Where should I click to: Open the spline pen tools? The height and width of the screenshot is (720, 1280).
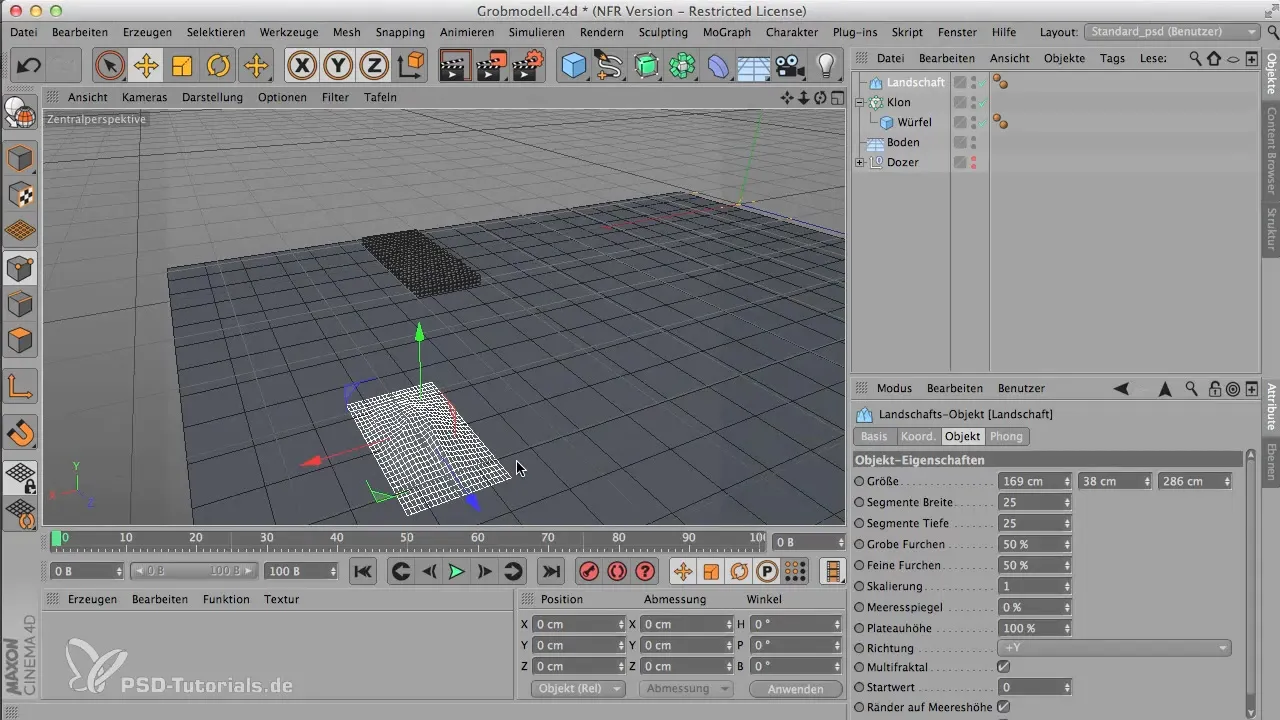[610, 67]
